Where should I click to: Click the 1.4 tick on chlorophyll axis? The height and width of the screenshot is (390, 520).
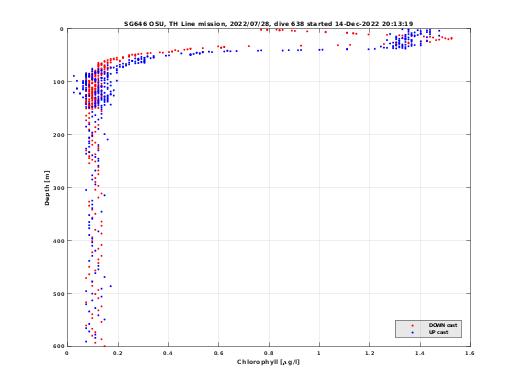point(420,353)
